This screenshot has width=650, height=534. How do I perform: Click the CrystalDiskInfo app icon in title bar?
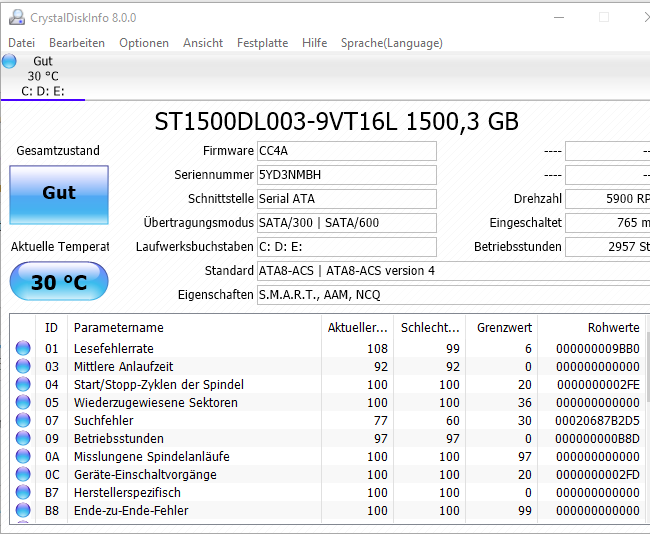click(17, 17)
